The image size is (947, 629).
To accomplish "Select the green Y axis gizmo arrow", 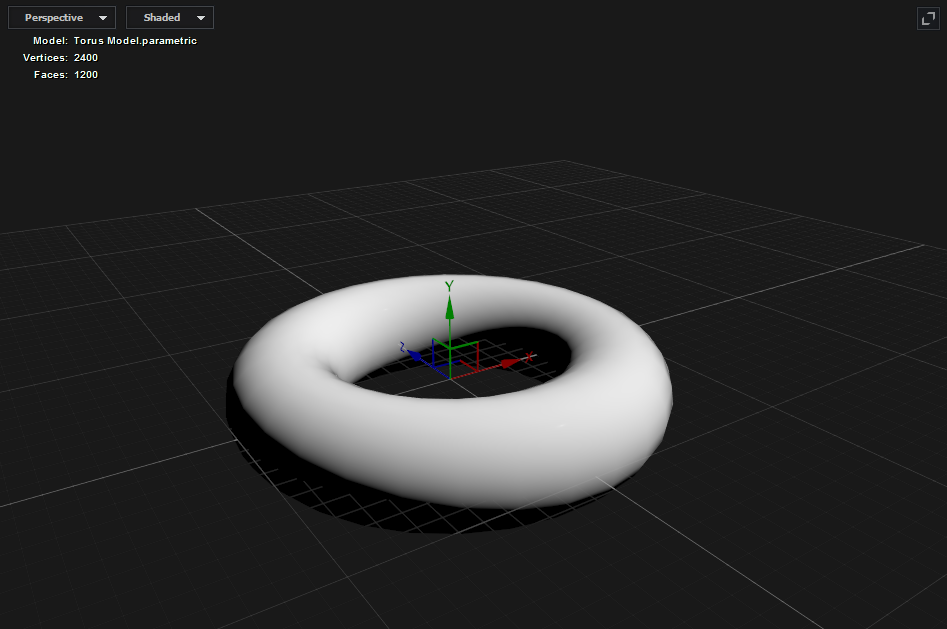I will (449, 308).
